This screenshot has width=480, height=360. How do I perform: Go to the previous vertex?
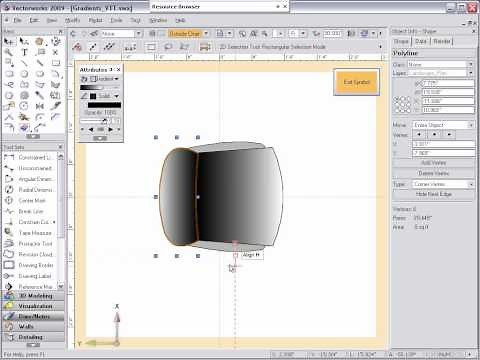[x=419, y=135]
